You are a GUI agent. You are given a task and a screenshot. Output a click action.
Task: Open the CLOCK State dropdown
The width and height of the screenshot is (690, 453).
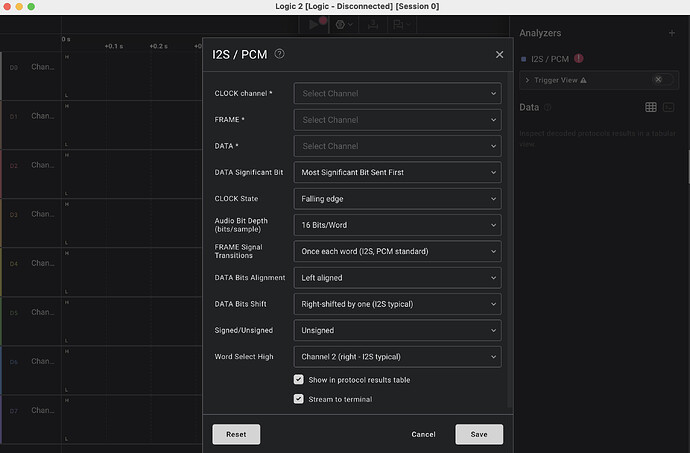pyautogui.click(x=397, y=199)
